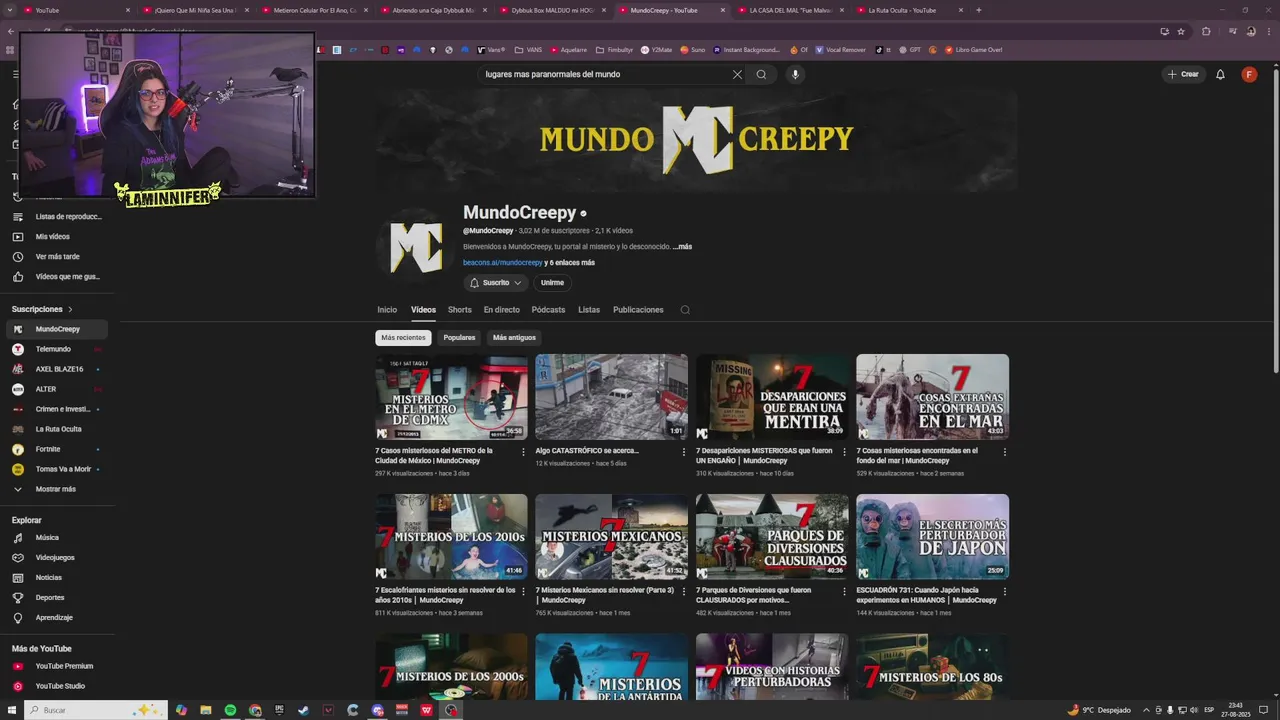1280x720 pixels.
Task: Switch to the Pódcasts tab
Action: point(548,310)
